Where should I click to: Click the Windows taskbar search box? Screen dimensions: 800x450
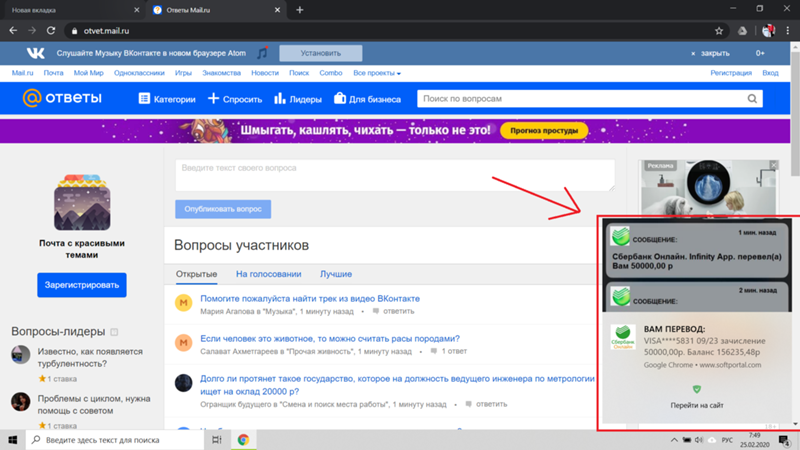(x=115, y=440)
